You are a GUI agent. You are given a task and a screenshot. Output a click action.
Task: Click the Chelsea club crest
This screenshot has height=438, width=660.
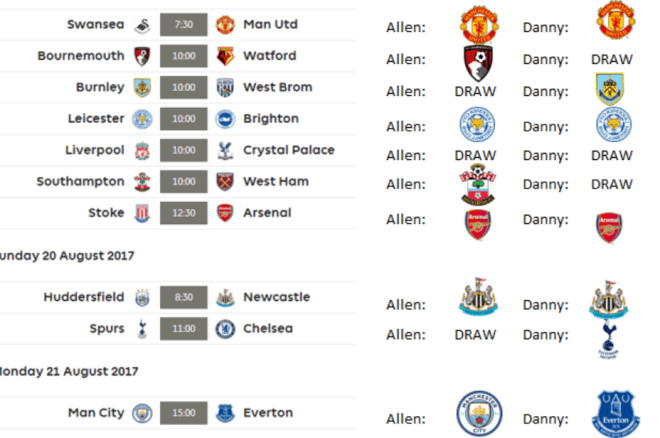tap(224, 329)
